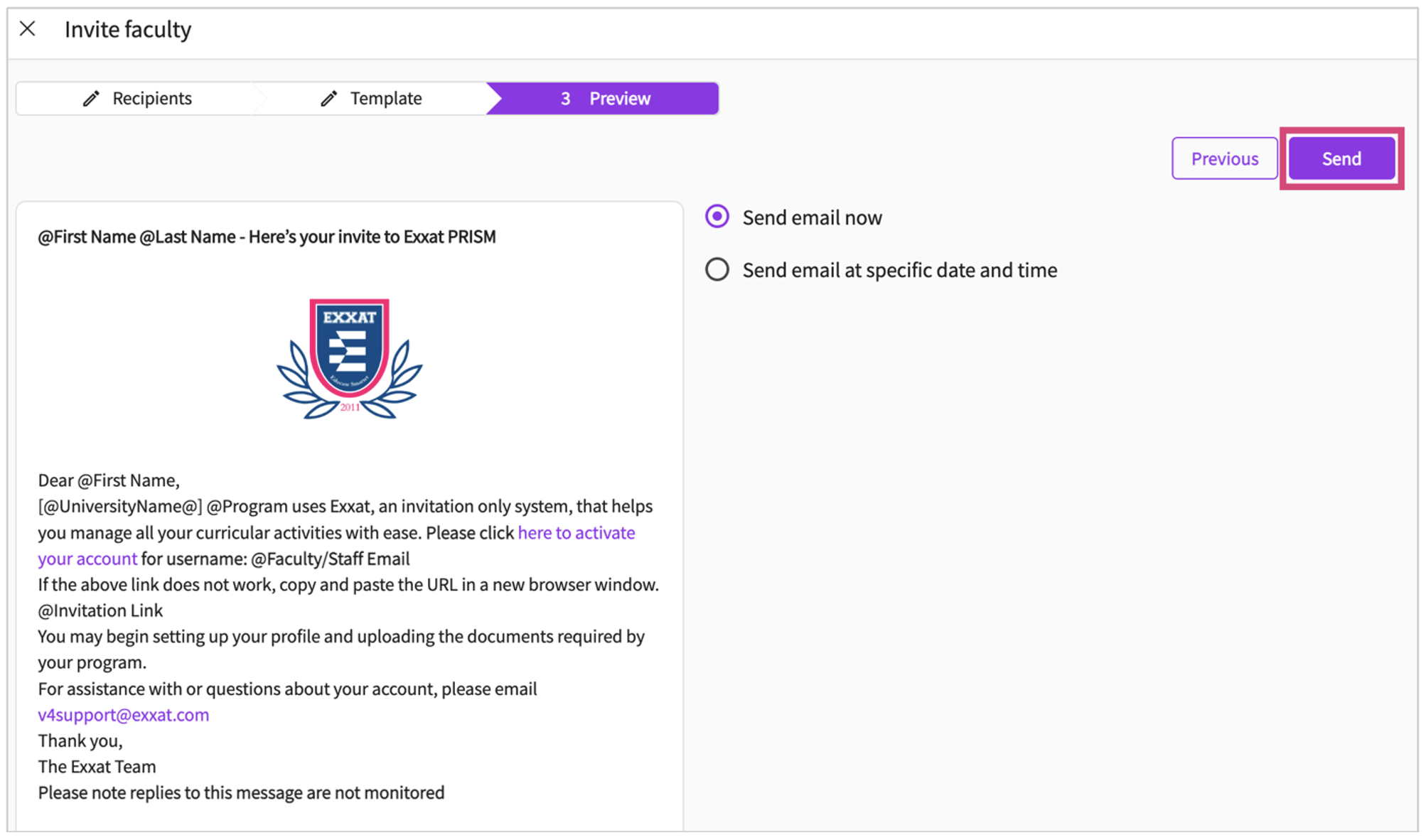Open the v4support@exxat.com email link
Screen dimensions: 1426x840
pyautogui.click(x=124, y=715)
